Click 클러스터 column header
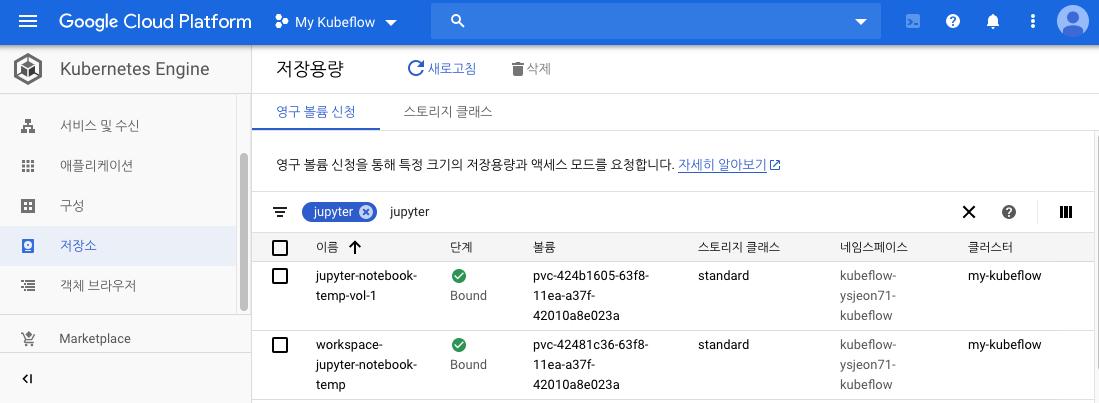1099x403 pixels. [990, 247]
